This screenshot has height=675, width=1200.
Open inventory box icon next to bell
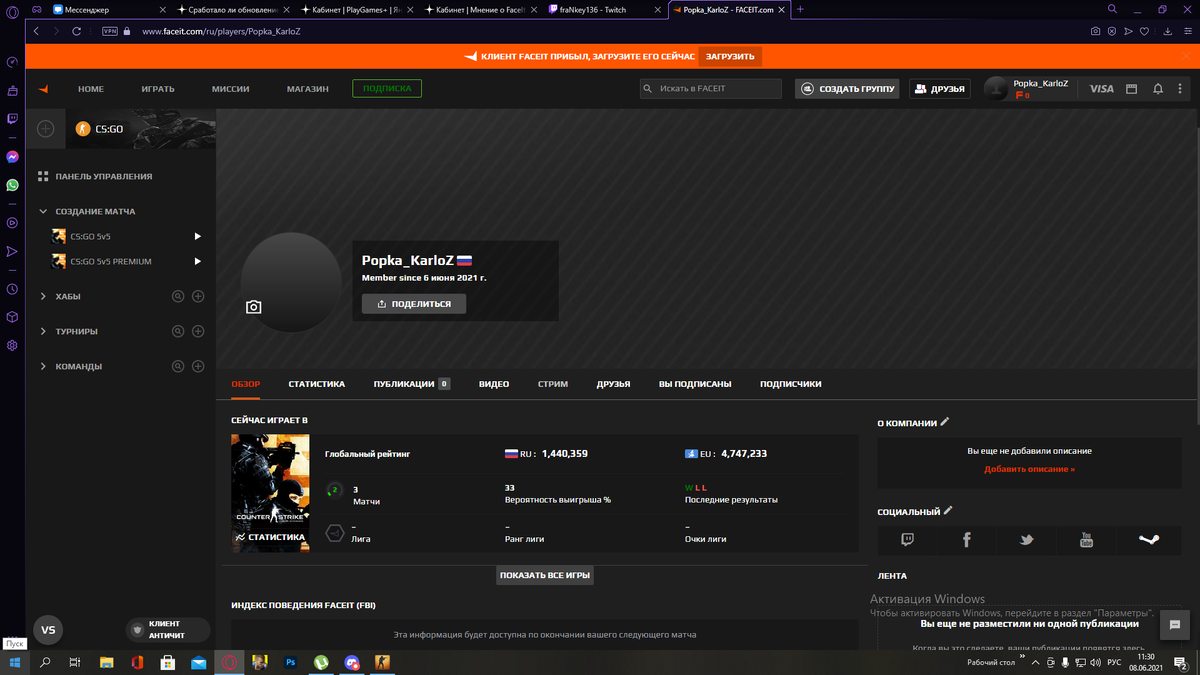(1132, 89)
